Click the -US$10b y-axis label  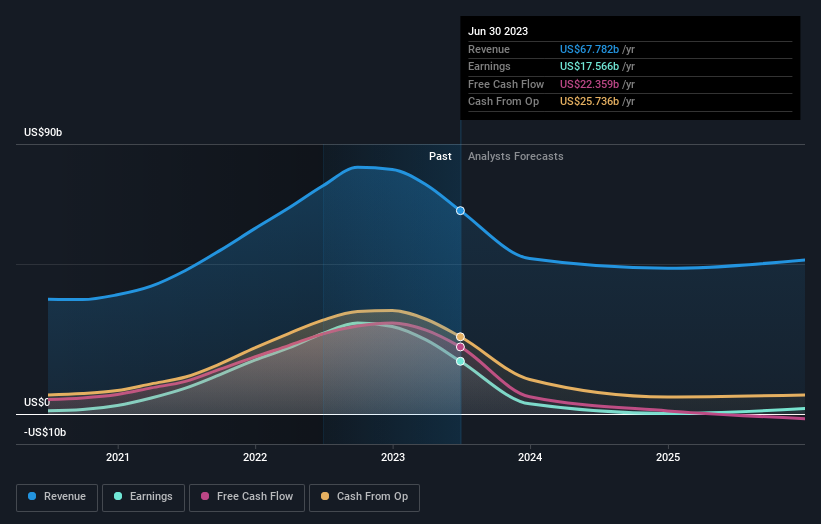(x=45, y=432)
